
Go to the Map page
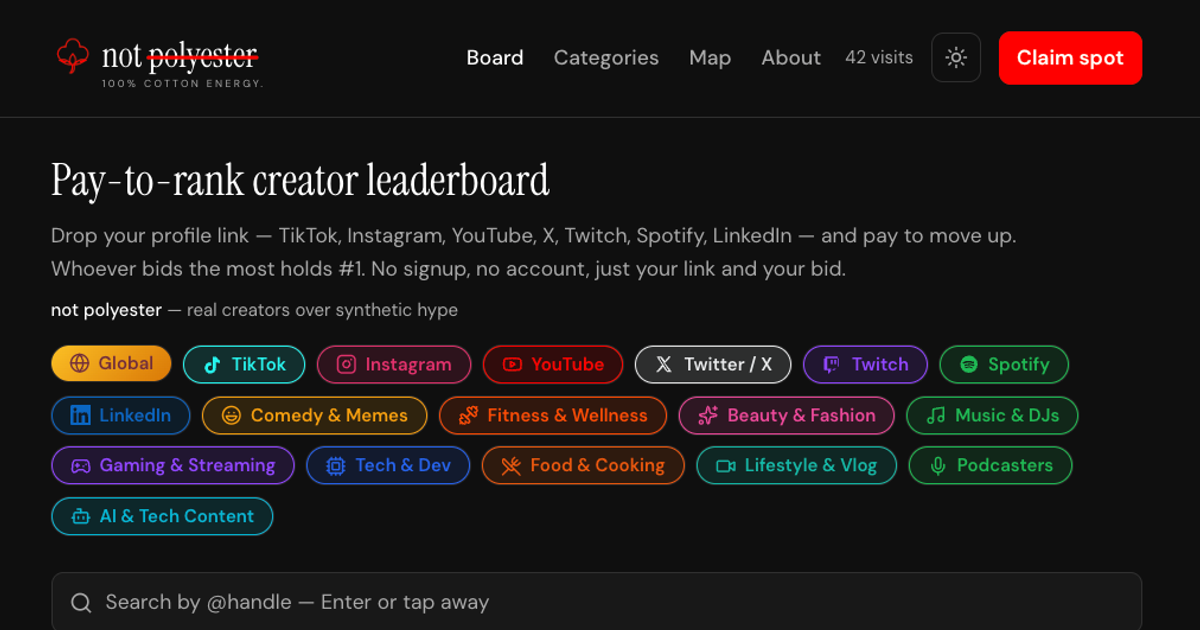pos(710,58)
